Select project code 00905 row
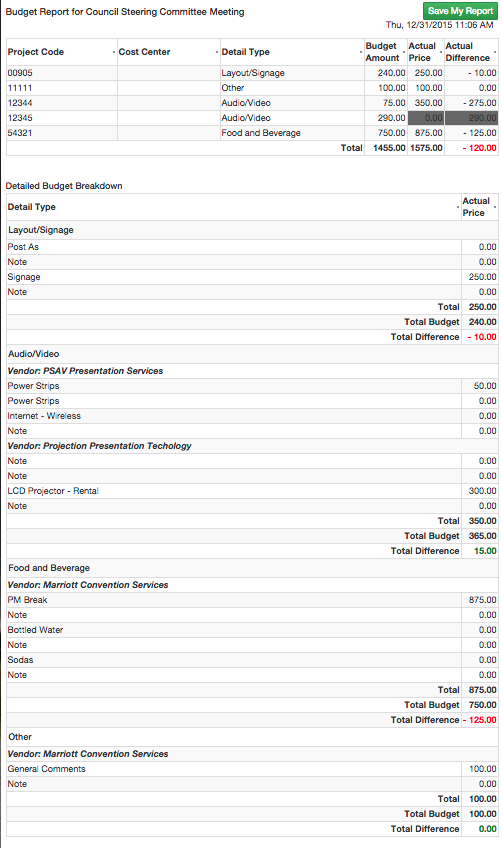 [x=252, y=73]
